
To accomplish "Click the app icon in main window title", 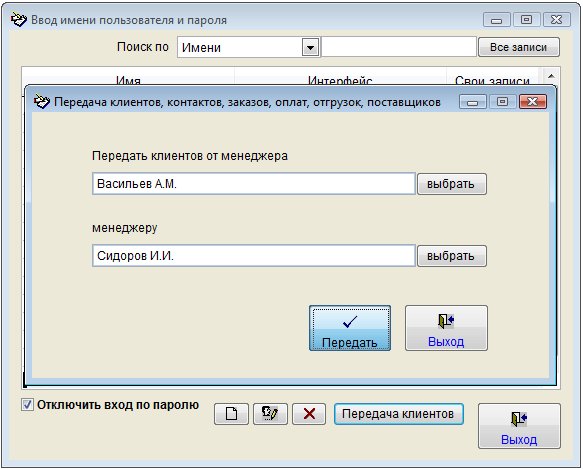I will pyautogui.click(x=18, y=20).
